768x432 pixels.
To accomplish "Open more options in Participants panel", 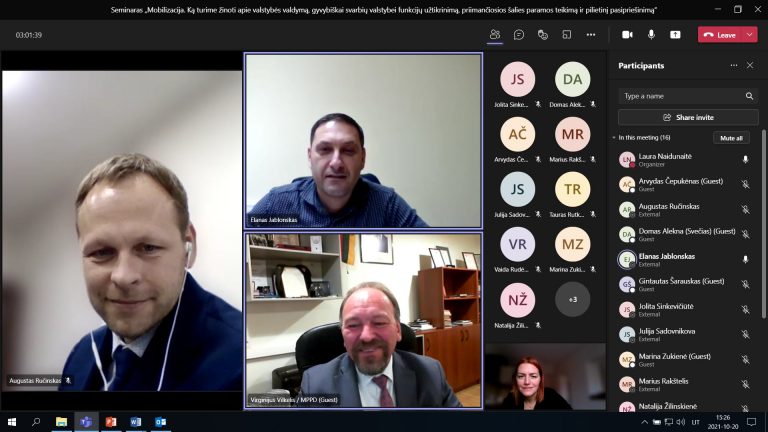I will (734, 65).
